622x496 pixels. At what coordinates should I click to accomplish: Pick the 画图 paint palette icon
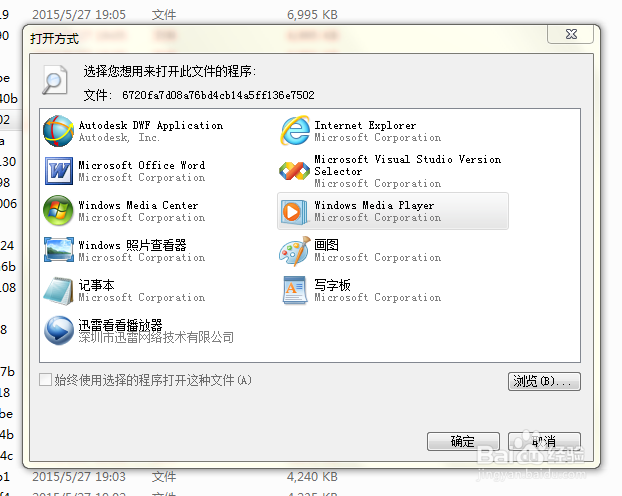294,251
